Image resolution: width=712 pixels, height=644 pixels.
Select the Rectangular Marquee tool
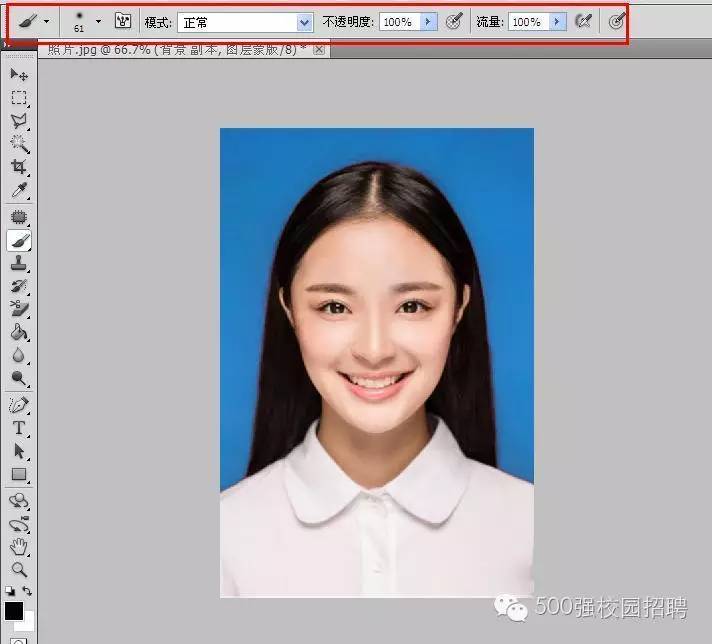pyautogui.click(x=19, y=98)
